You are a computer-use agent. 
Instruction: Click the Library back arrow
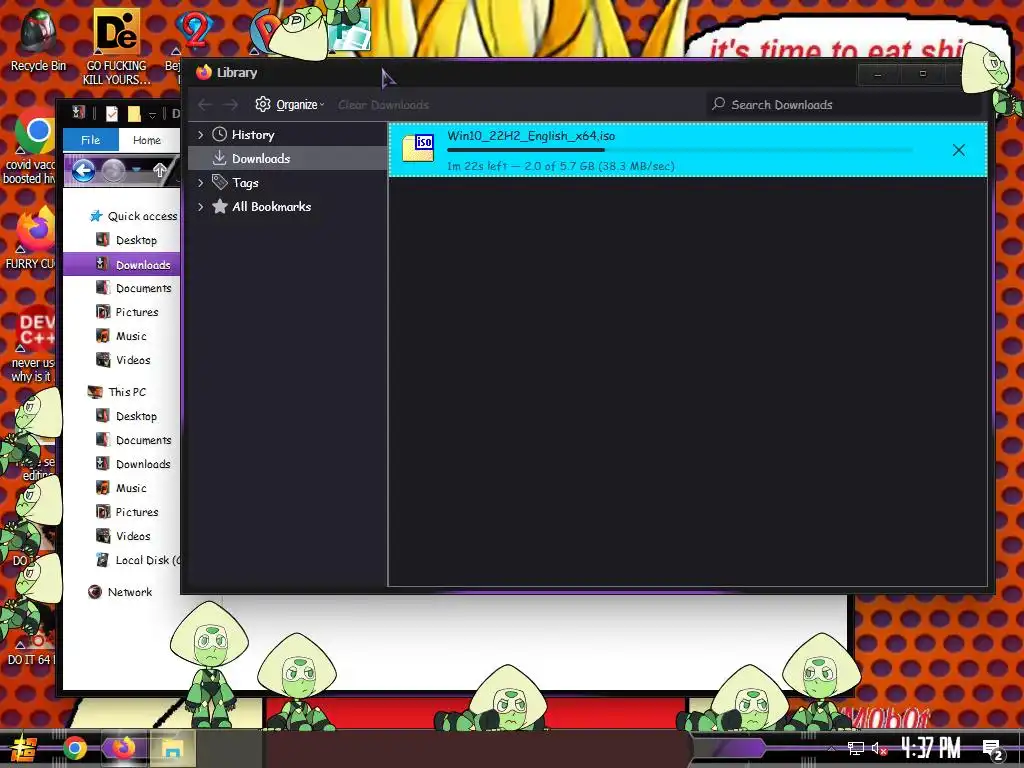tap(205, 104)
